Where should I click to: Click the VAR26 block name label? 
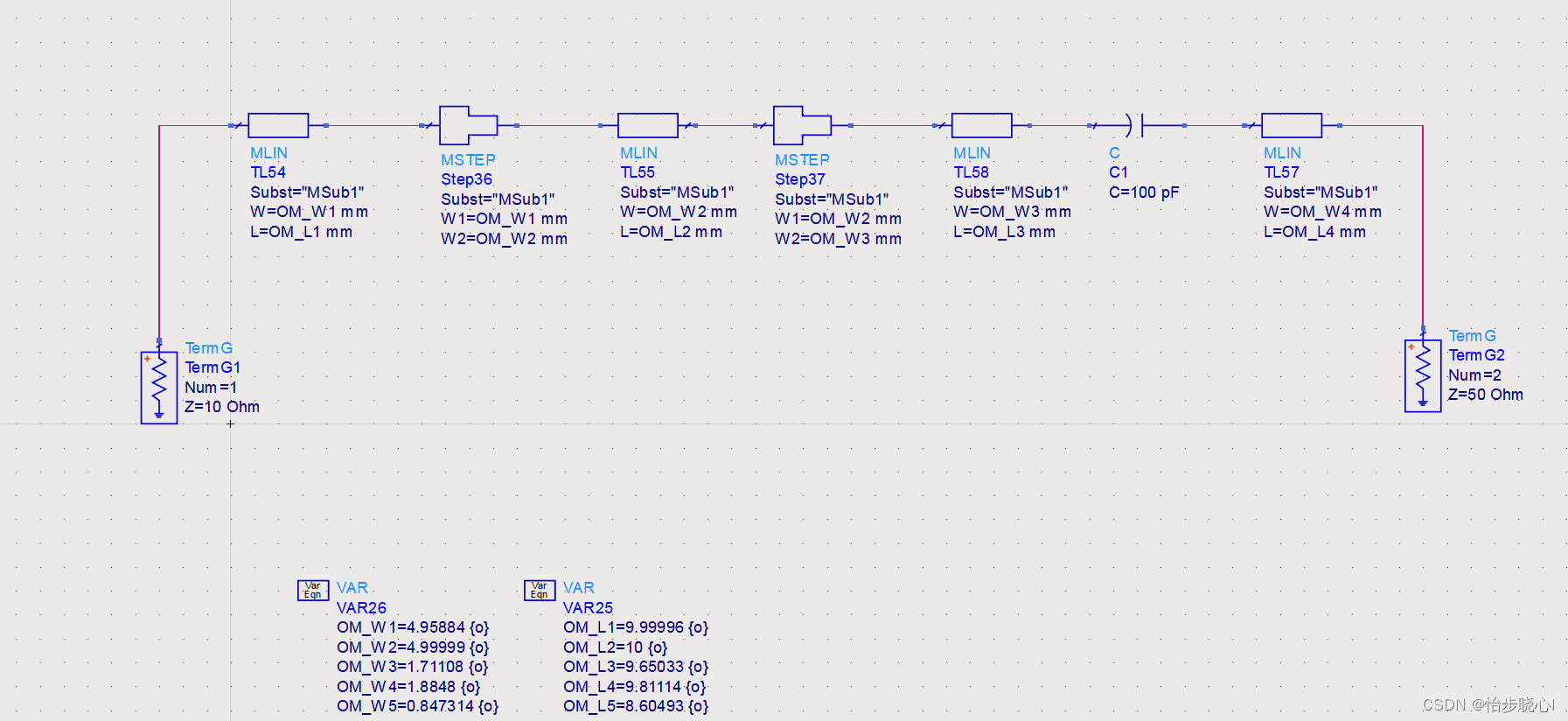point(361,608)
